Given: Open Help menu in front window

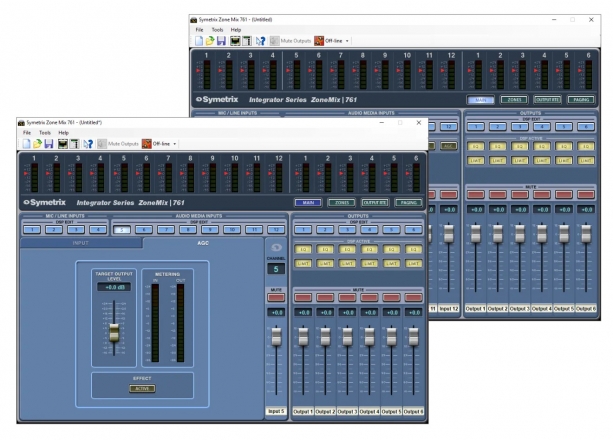Looking at the screenshot, I should [63, 133].
